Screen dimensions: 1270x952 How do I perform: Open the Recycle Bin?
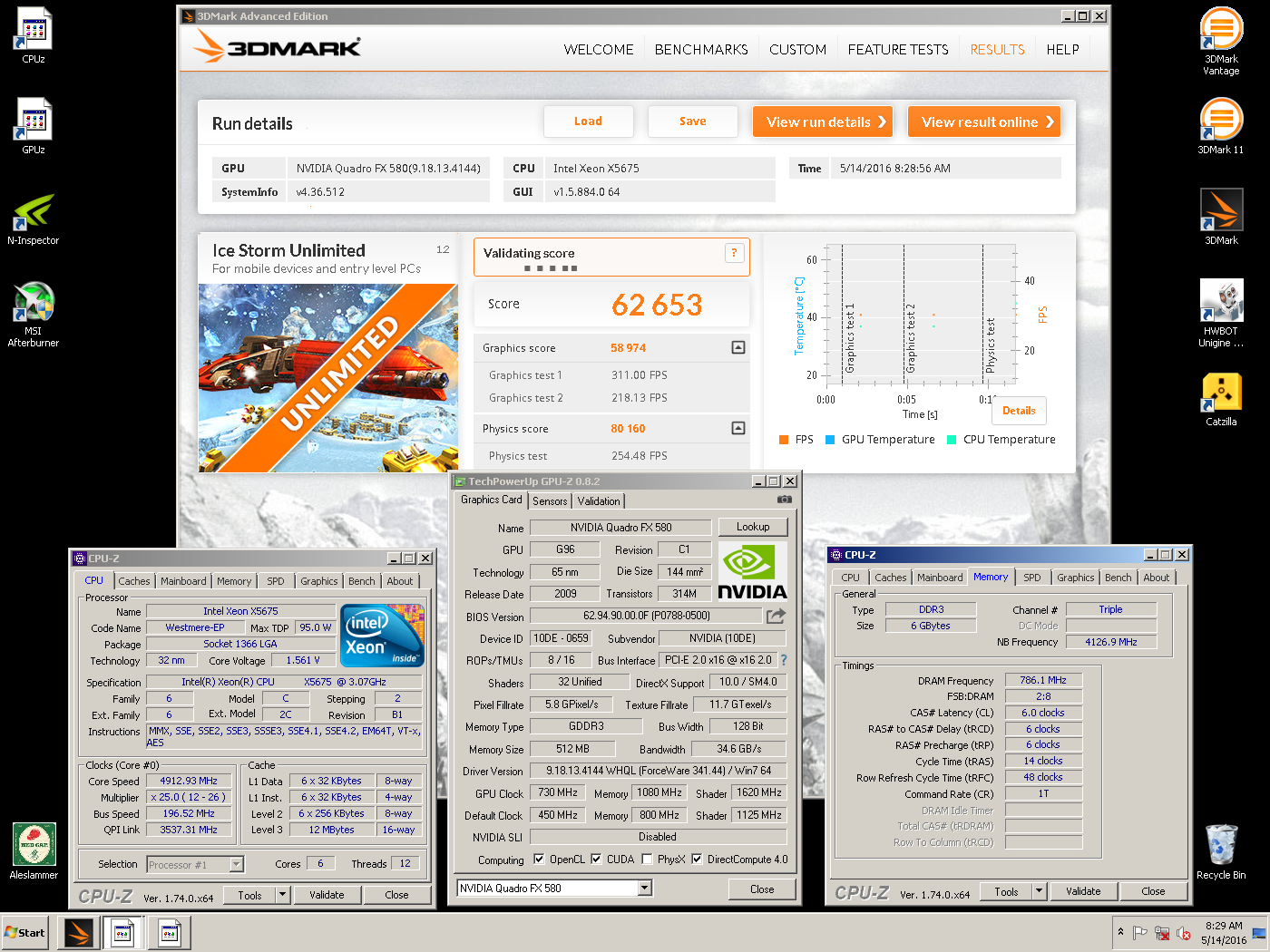point(1221,852)
